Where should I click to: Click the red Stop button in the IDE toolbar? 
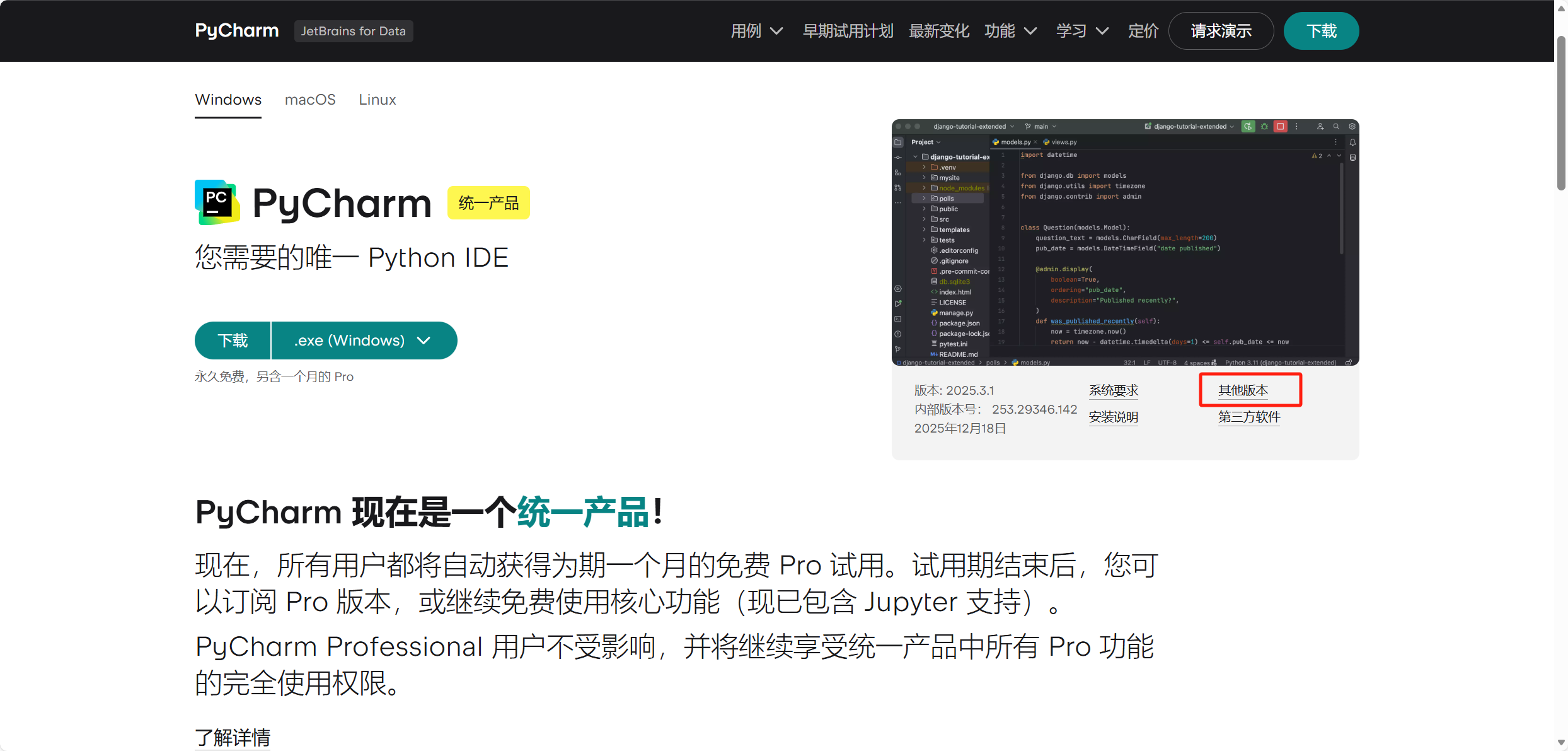click(1281, 127)
